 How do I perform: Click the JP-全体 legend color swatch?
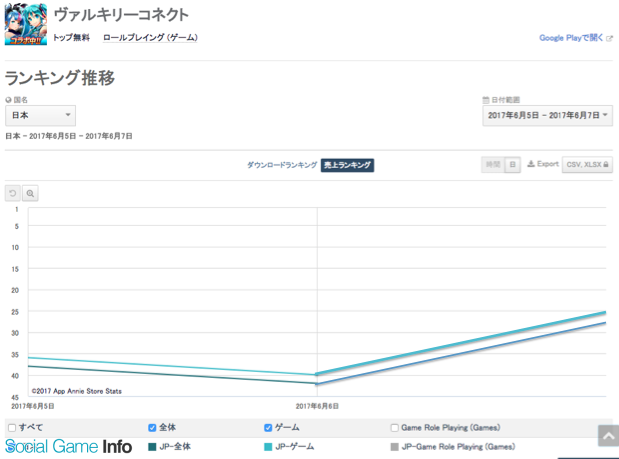(152, 447)
